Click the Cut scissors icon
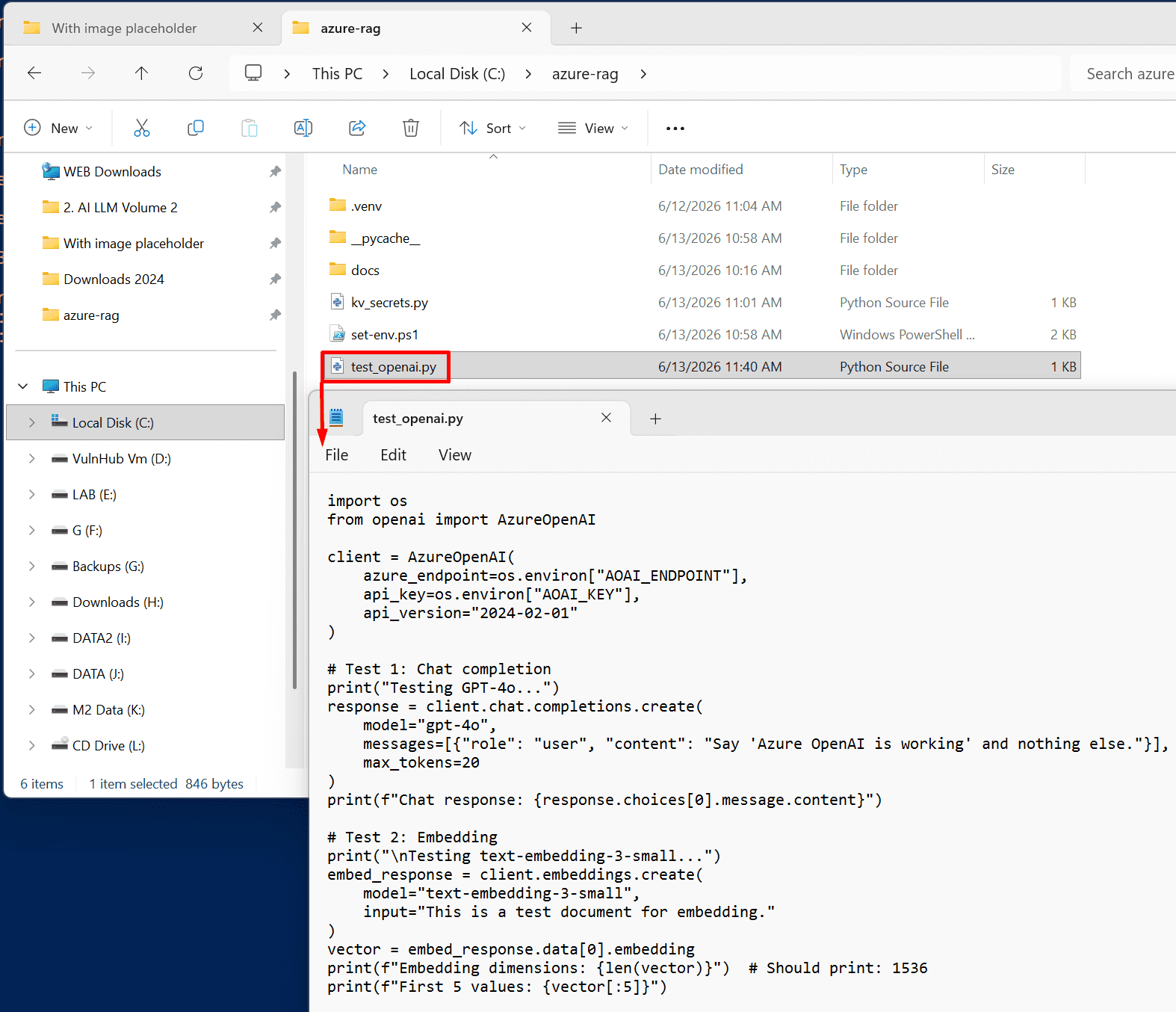Viewport: 1176px width, 1012px height. coord(141,128)
